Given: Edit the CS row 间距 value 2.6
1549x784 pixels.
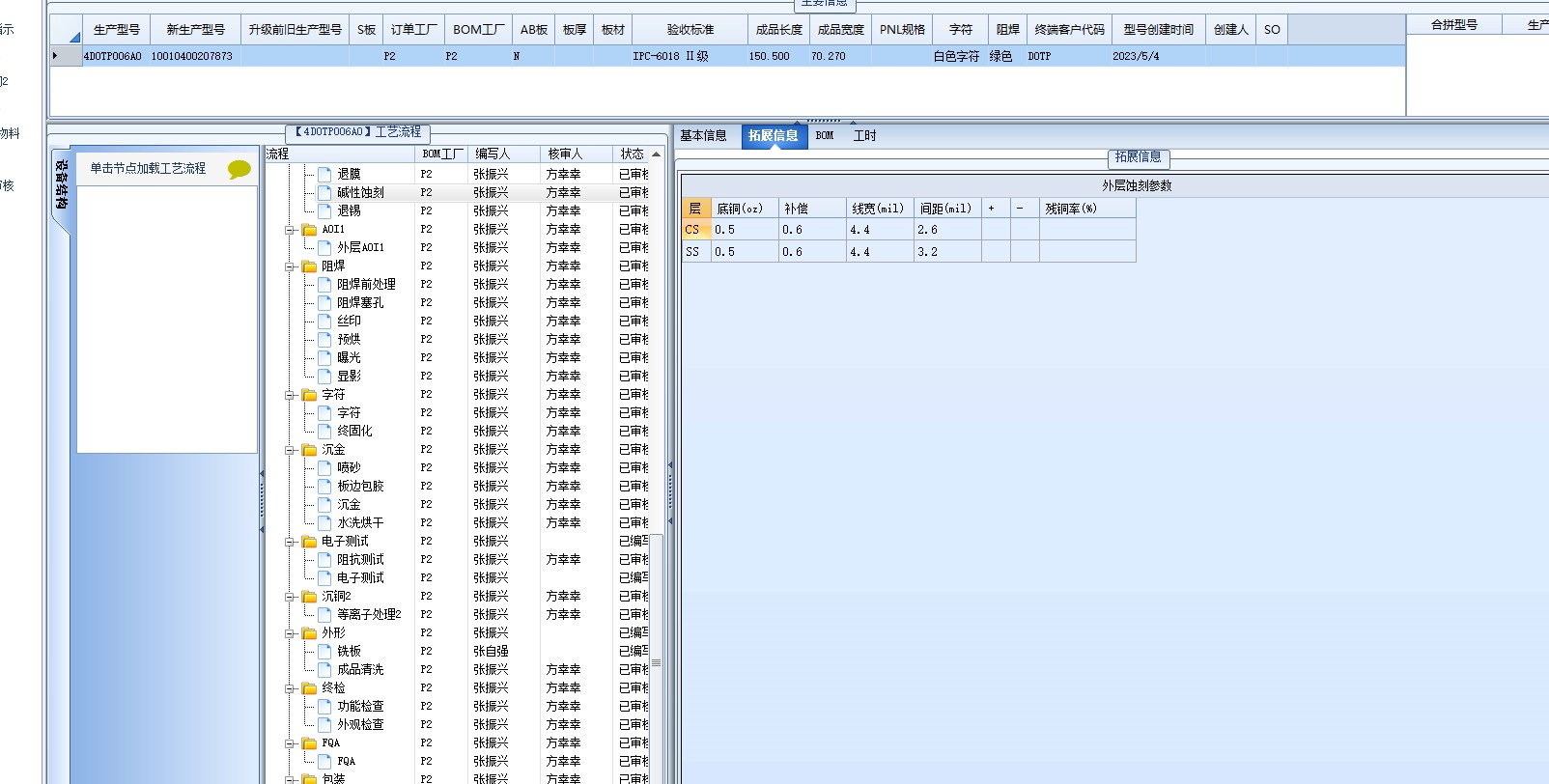Looking at the screenshot, I should (947, 230).
